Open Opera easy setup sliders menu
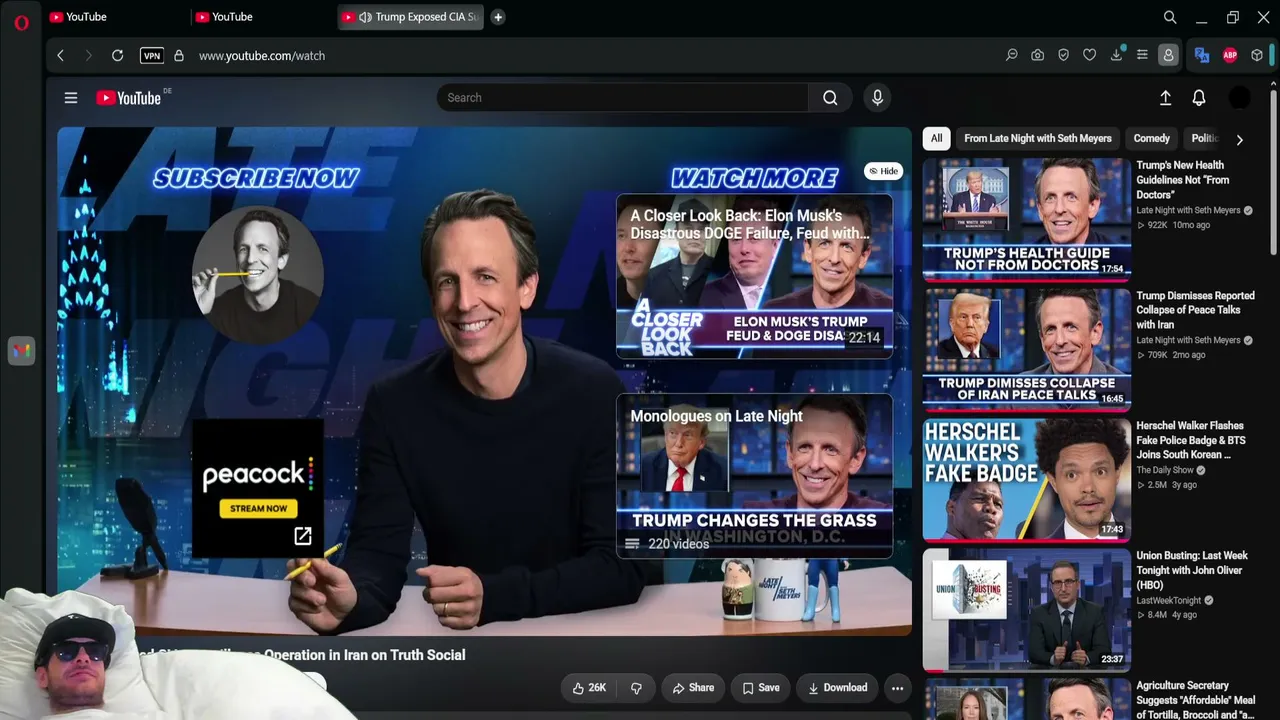 point(1142,56)
